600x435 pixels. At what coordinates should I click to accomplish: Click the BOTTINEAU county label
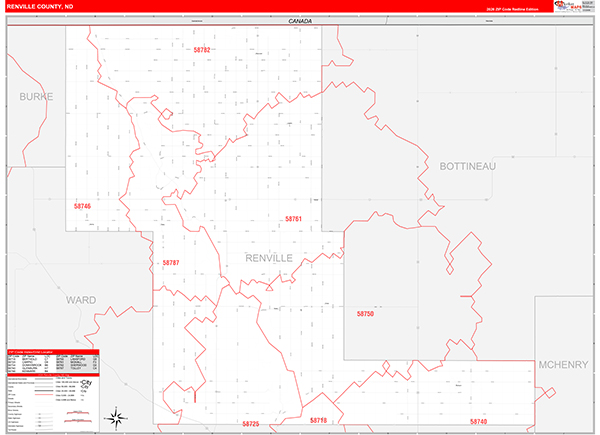[x=467, y=166]
